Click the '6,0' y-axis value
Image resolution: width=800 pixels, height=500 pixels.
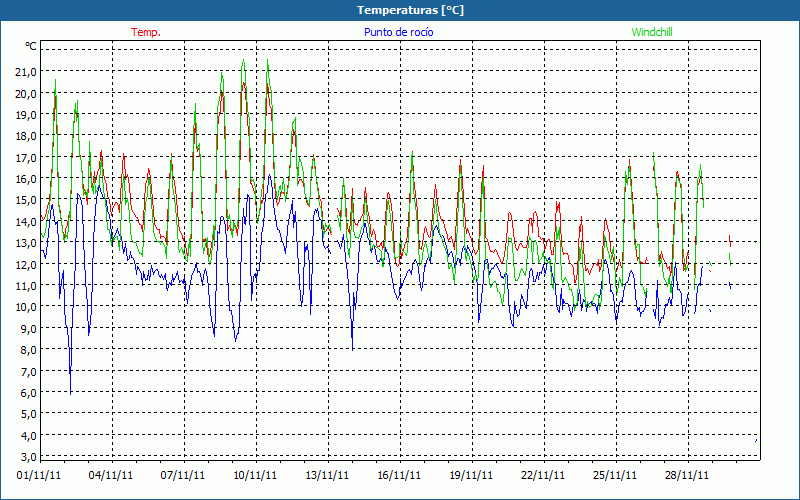(x=29, y=393)
